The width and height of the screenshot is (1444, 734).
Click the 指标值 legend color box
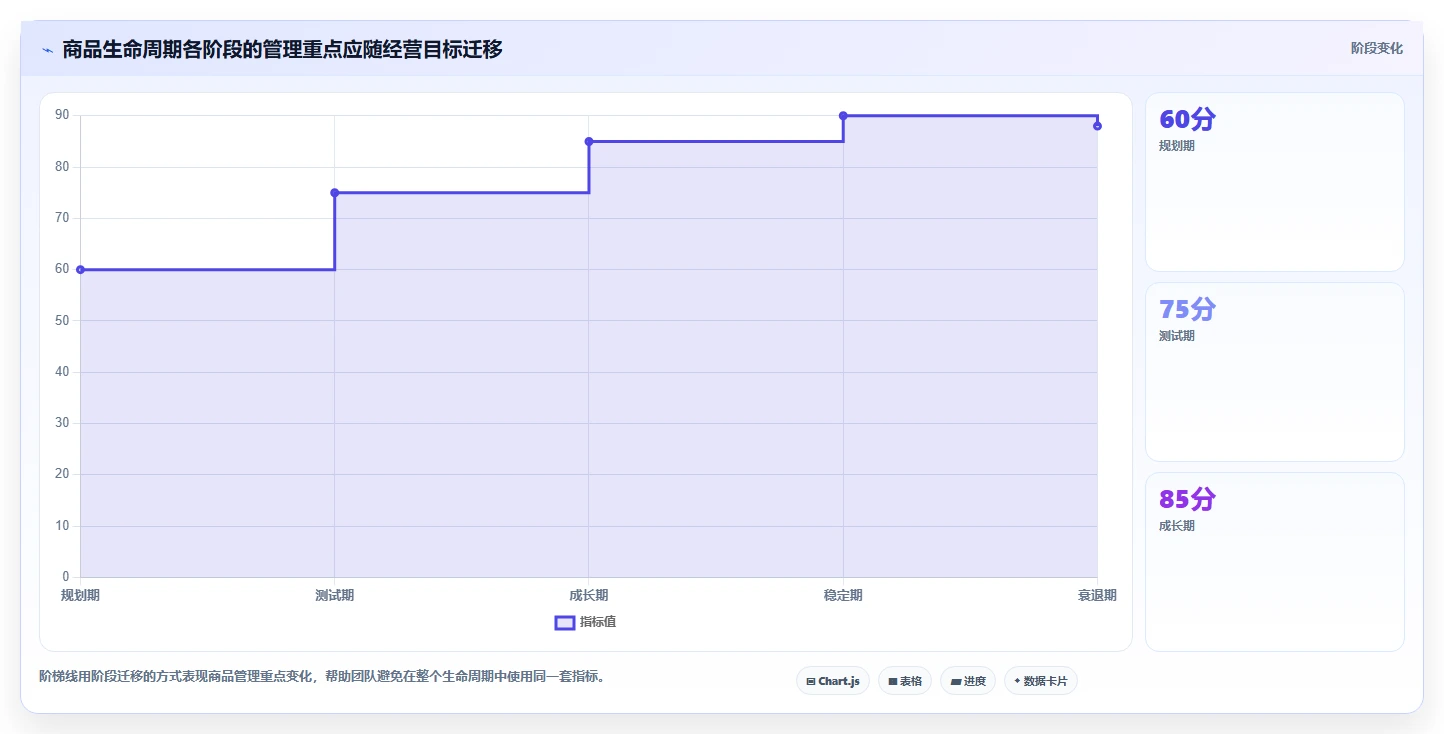pyautogui.click(x=564, y=622)
